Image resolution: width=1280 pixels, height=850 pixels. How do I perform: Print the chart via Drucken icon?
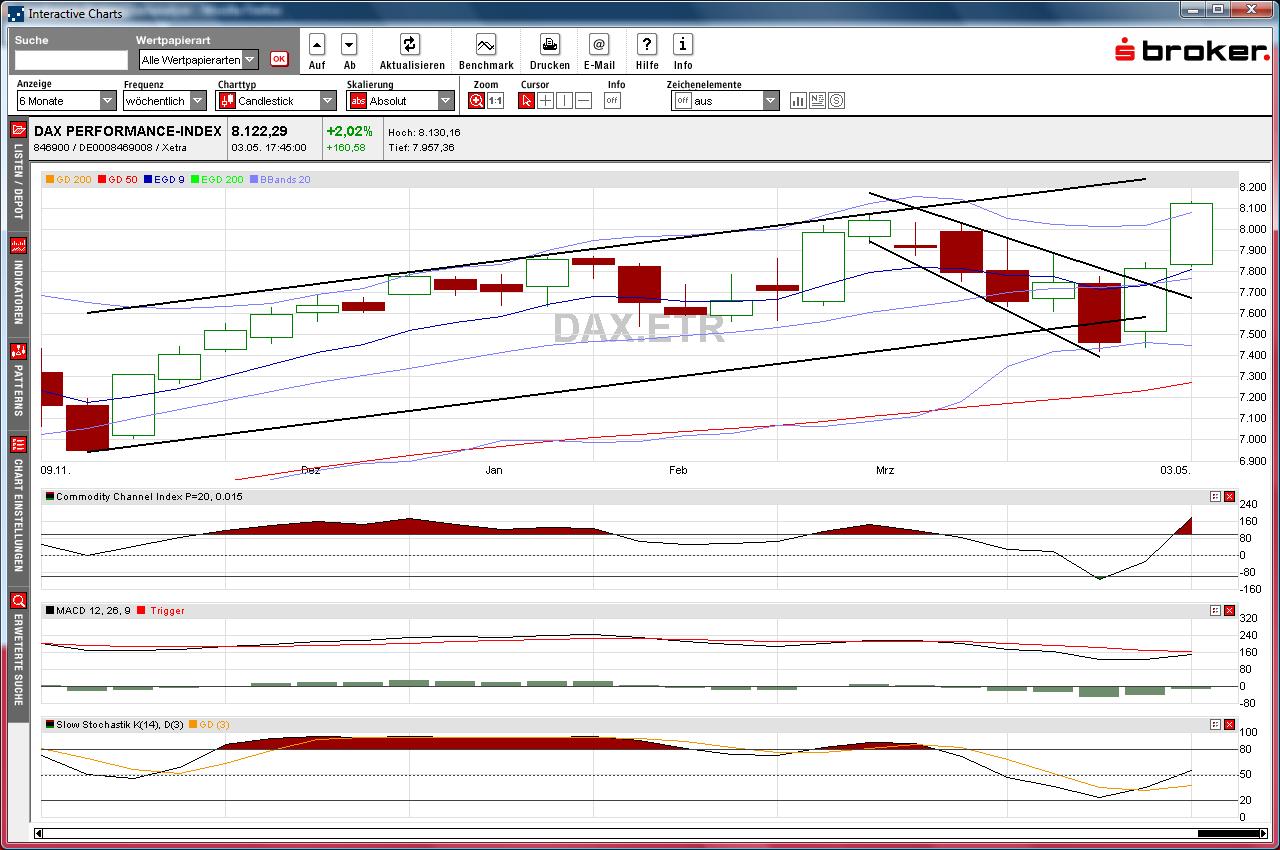pyautogui.click(x=550, y=44)
